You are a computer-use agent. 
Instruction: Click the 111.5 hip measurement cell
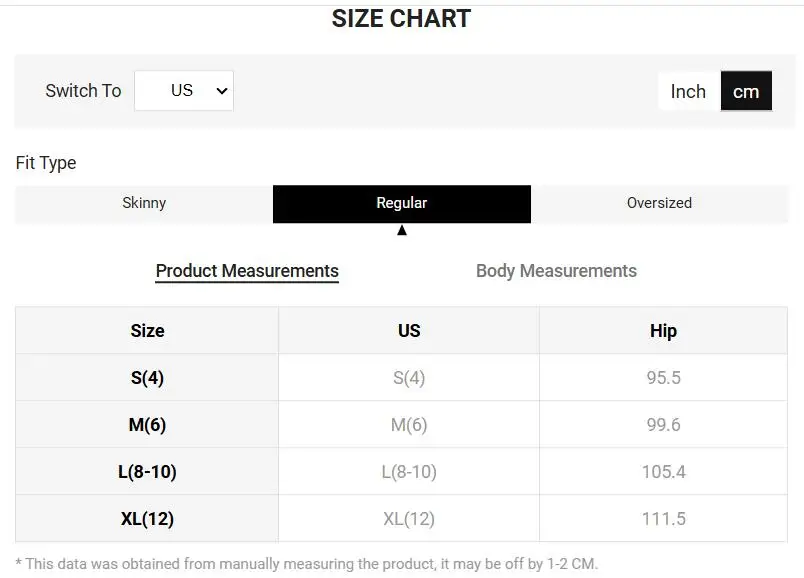663,519
